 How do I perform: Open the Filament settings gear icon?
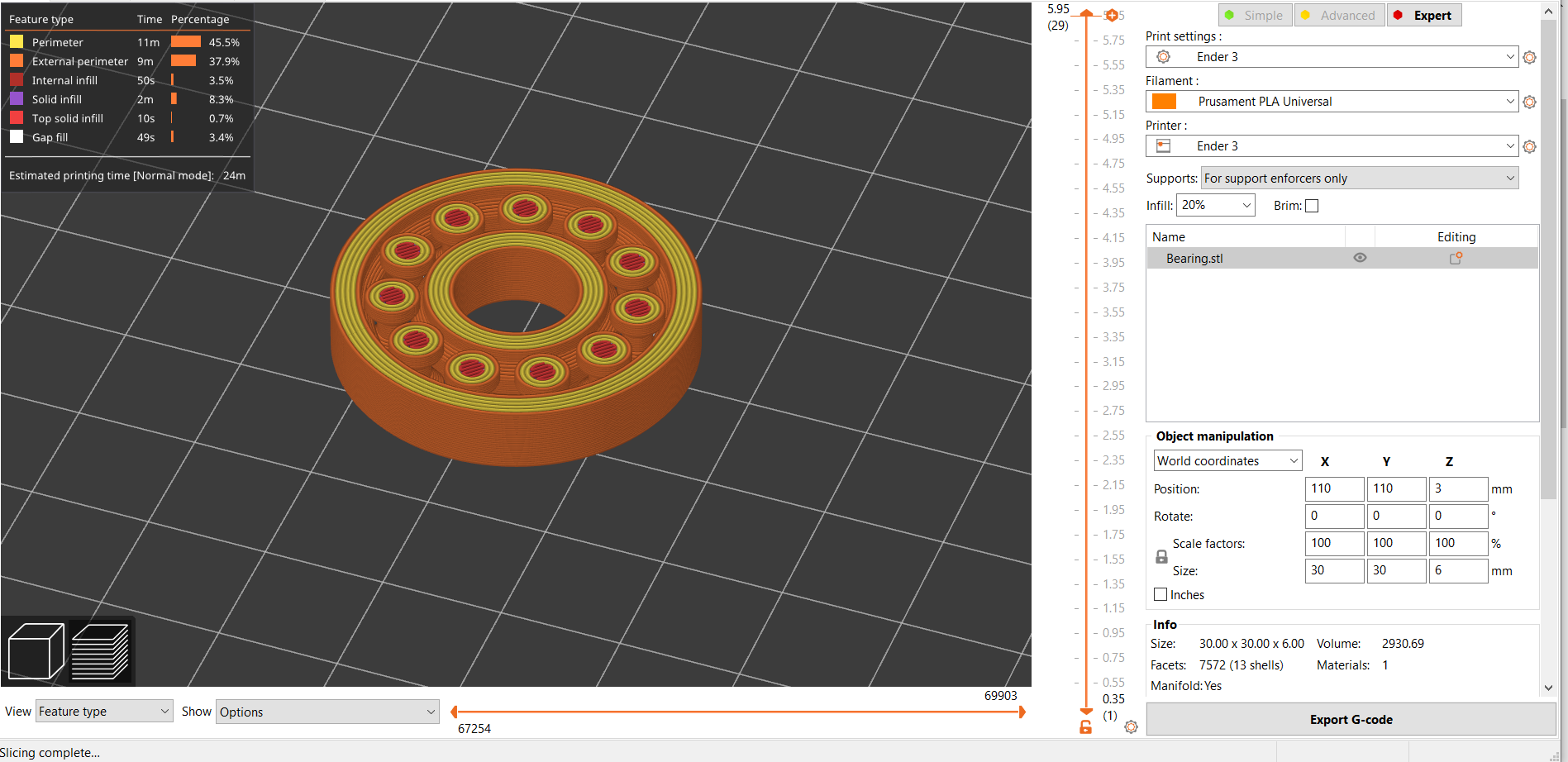tap(1529, 101)
